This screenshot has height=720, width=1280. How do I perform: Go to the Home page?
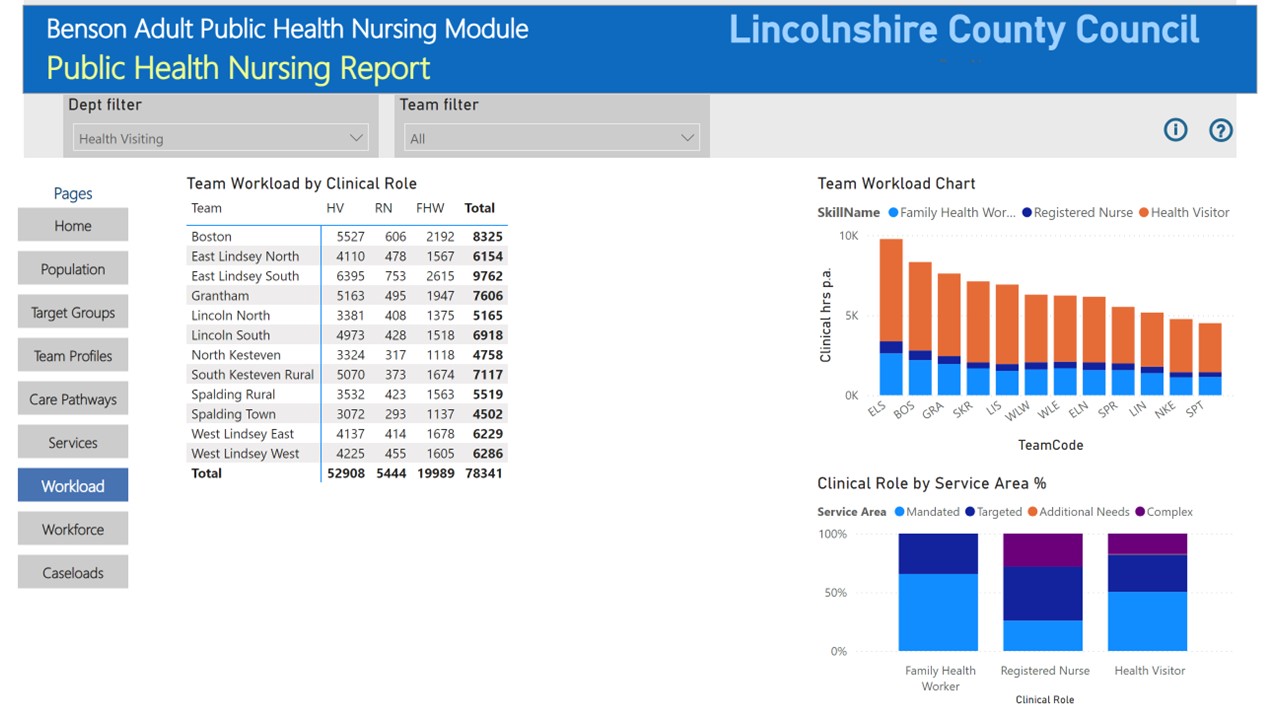pos(73,226)
